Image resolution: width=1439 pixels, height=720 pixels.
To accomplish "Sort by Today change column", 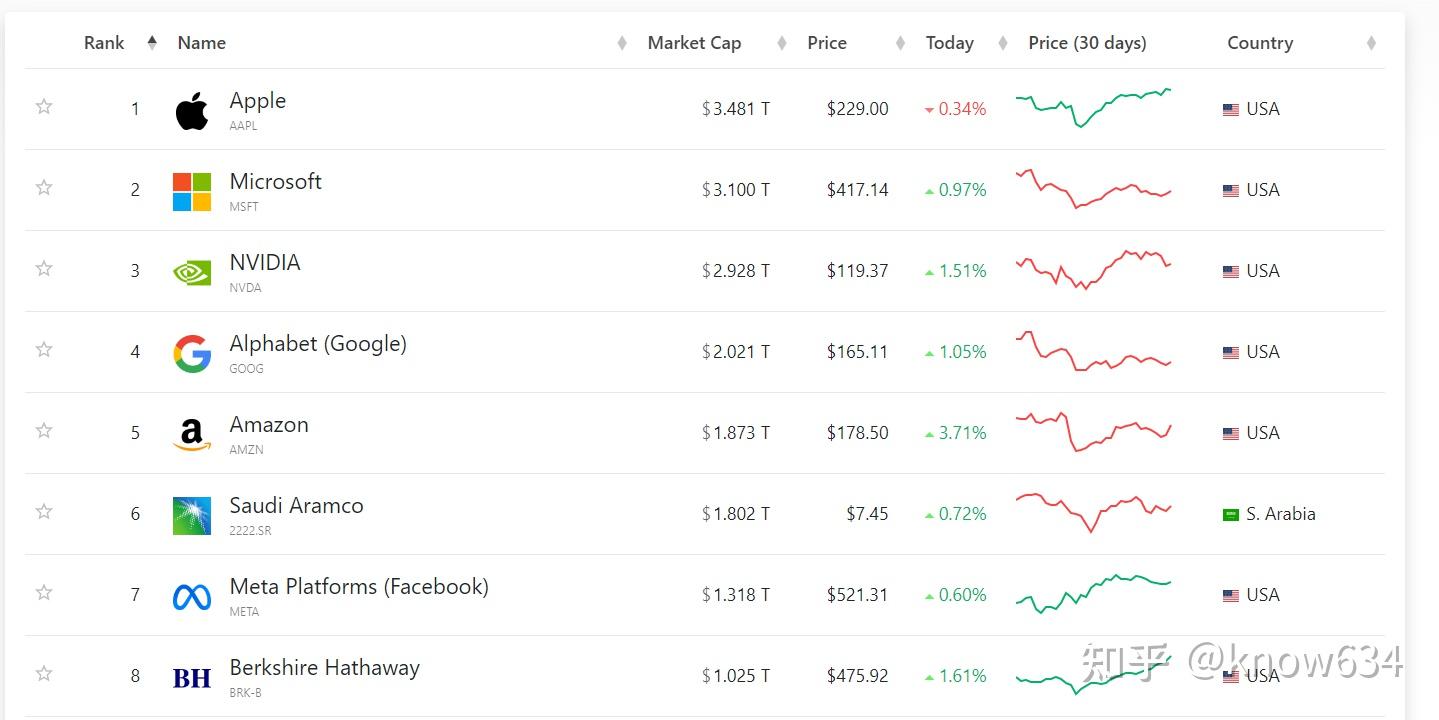I will (949, 43).
